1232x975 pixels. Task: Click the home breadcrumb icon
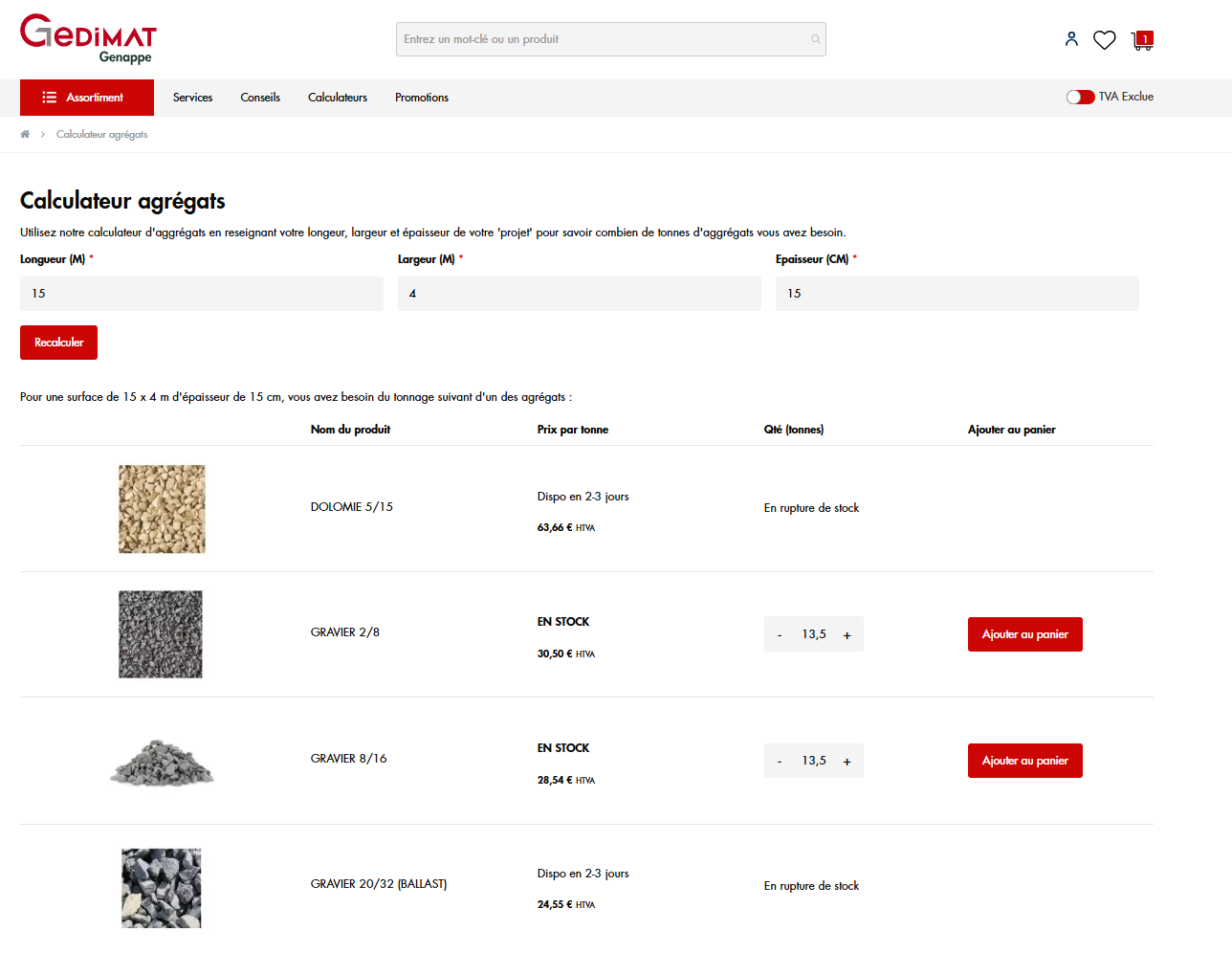pos(25,134)
